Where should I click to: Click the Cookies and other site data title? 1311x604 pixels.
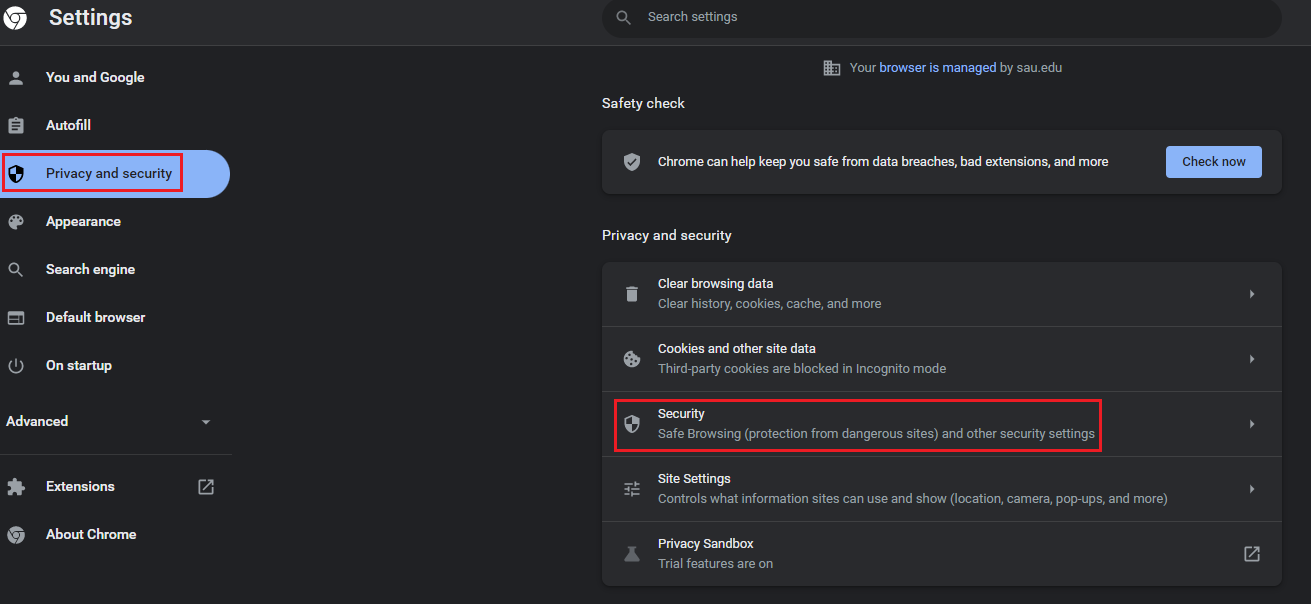pos(737,349)
